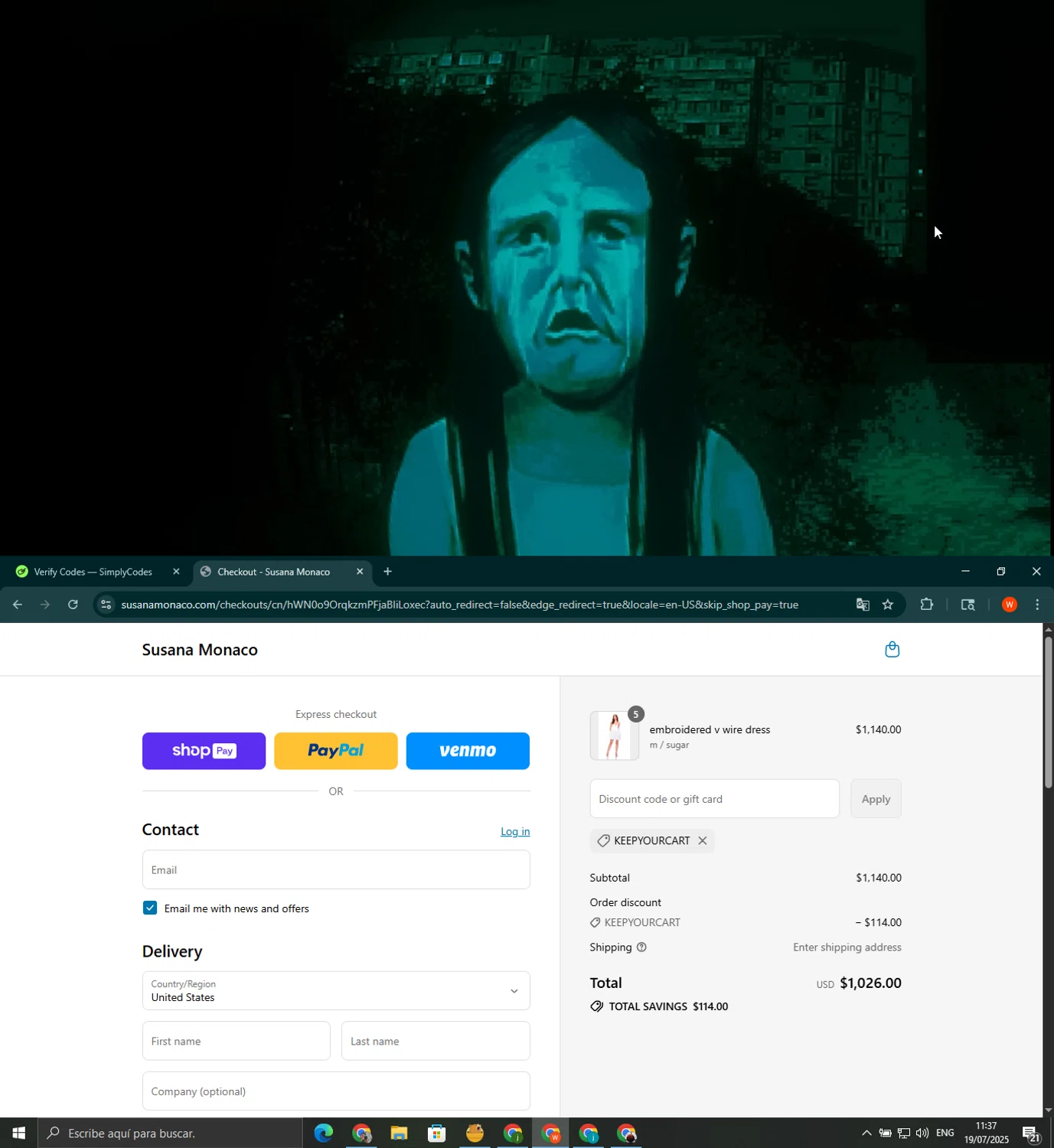Click the 'embroidered v wire dress' product name
Viewport: 1054px width, 1148px height.
710,729
